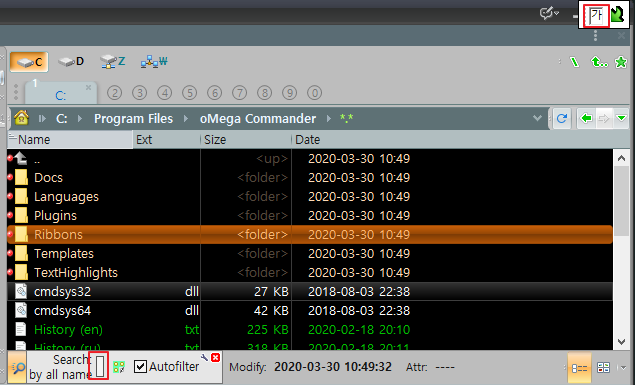Sort by the Name column header

[x=70, y=140]
